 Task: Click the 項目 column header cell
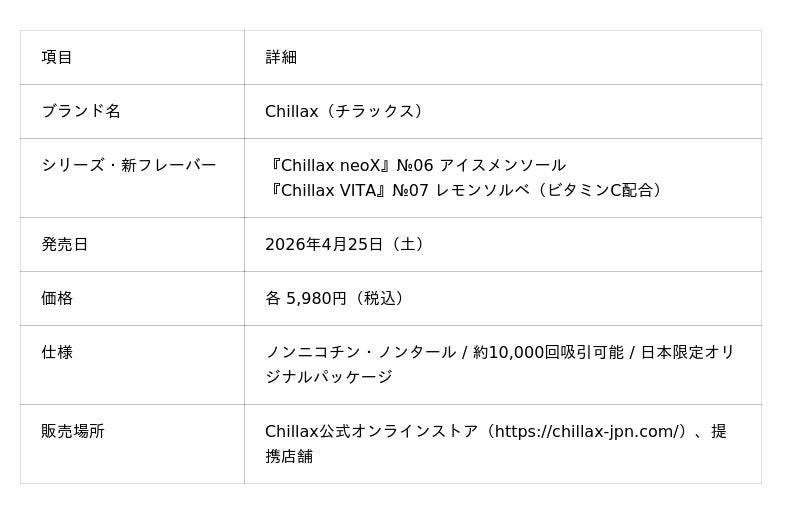point(57,57)
